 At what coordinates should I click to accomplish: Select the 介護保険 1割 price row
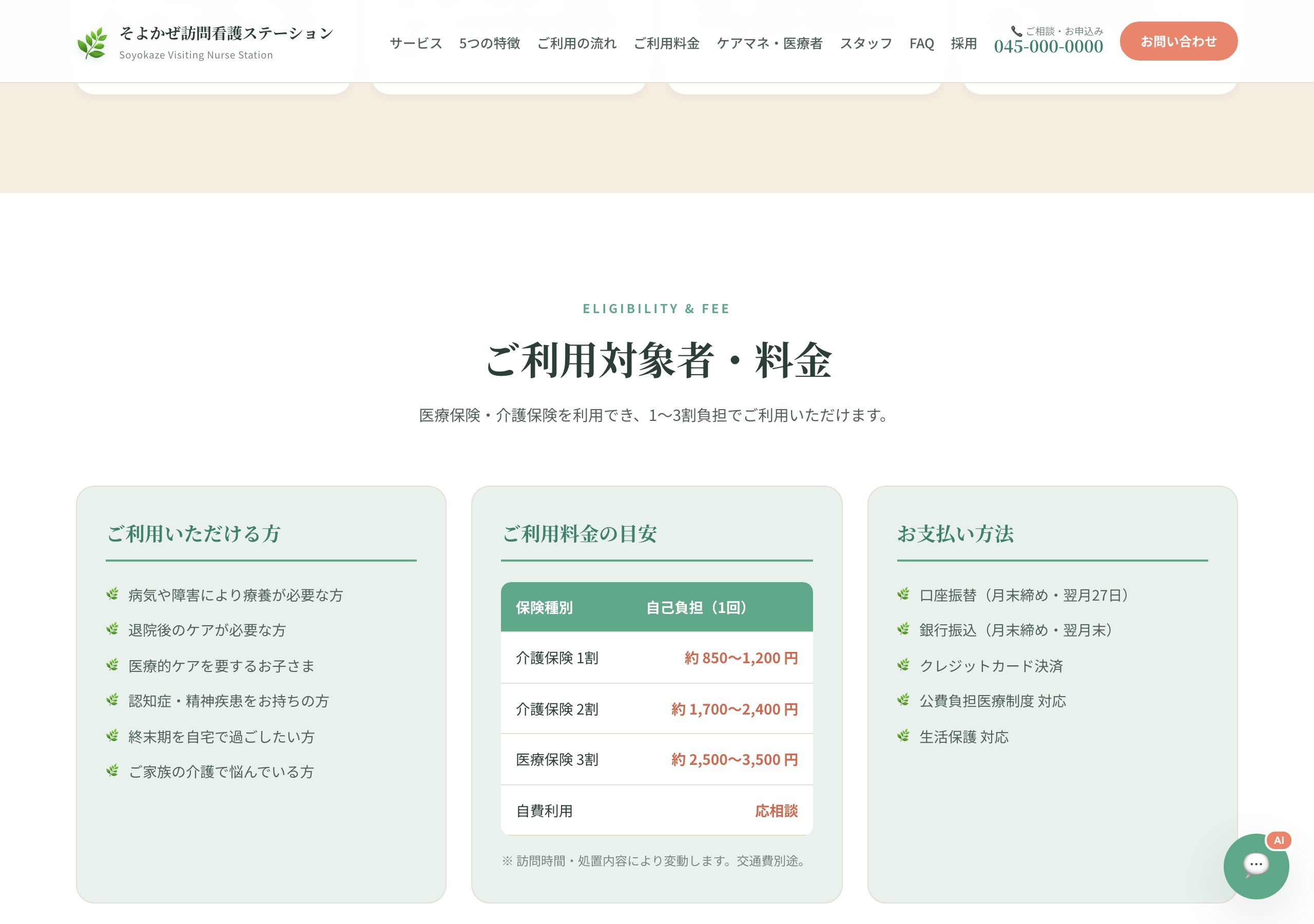[656, 658]
